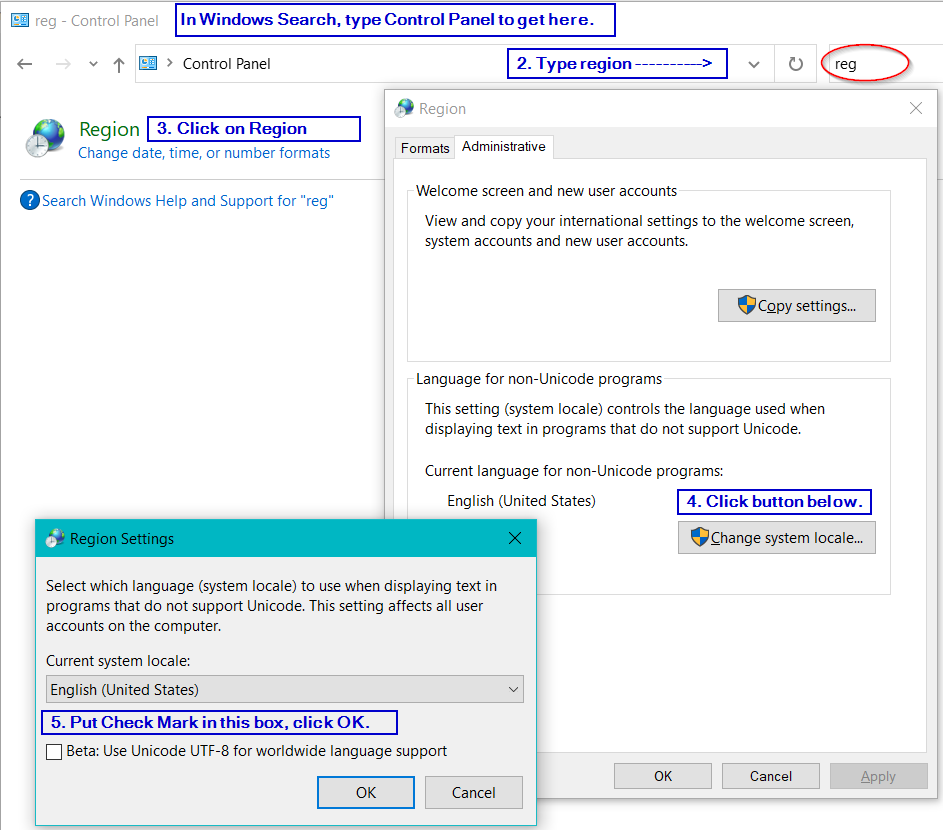Close the Region dialog
943x830 pixels.
pos(915,108)
